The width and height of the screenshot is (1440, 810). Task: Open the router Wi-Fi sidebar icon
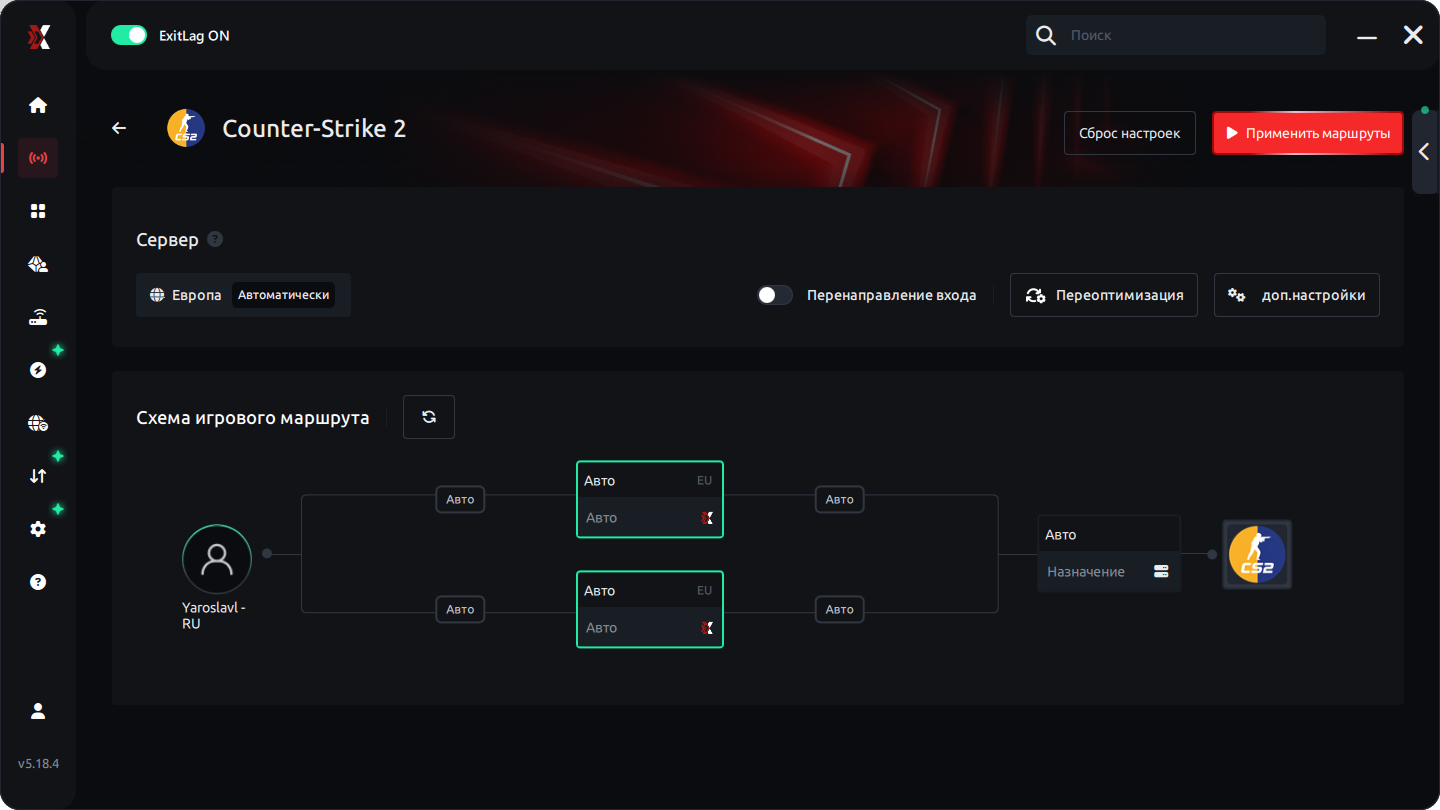(x=38, y=318)
